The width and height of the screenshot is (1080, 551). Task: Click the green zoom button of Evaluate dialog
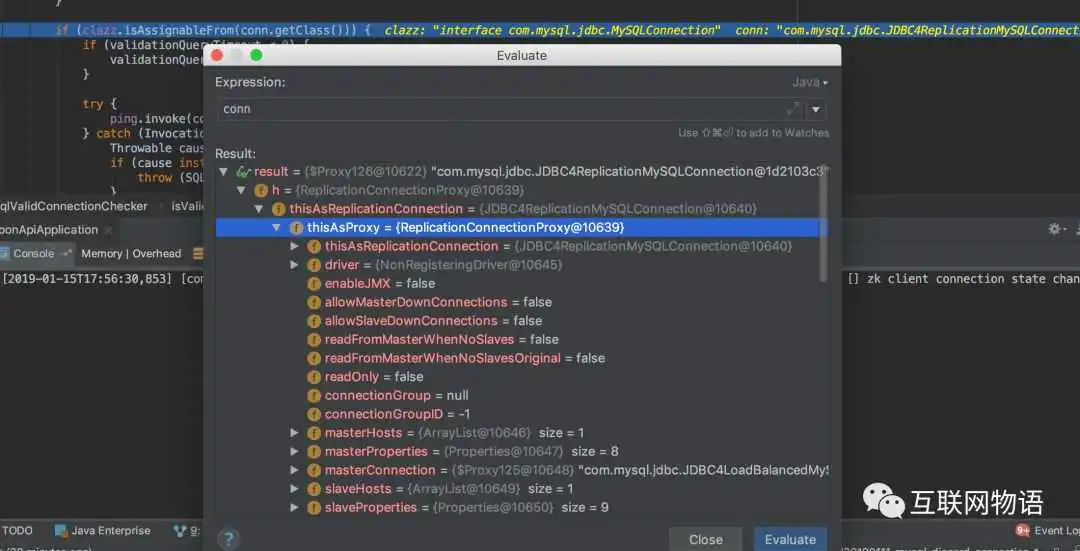pos(256,55)
